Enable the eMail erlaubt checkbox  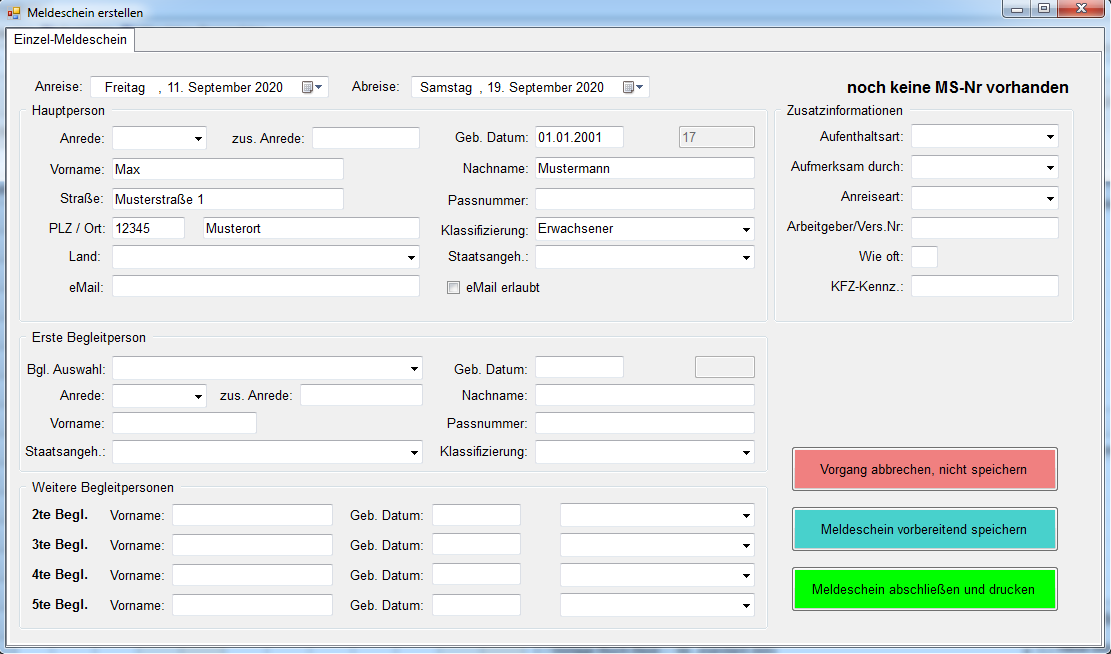point(454,288)
